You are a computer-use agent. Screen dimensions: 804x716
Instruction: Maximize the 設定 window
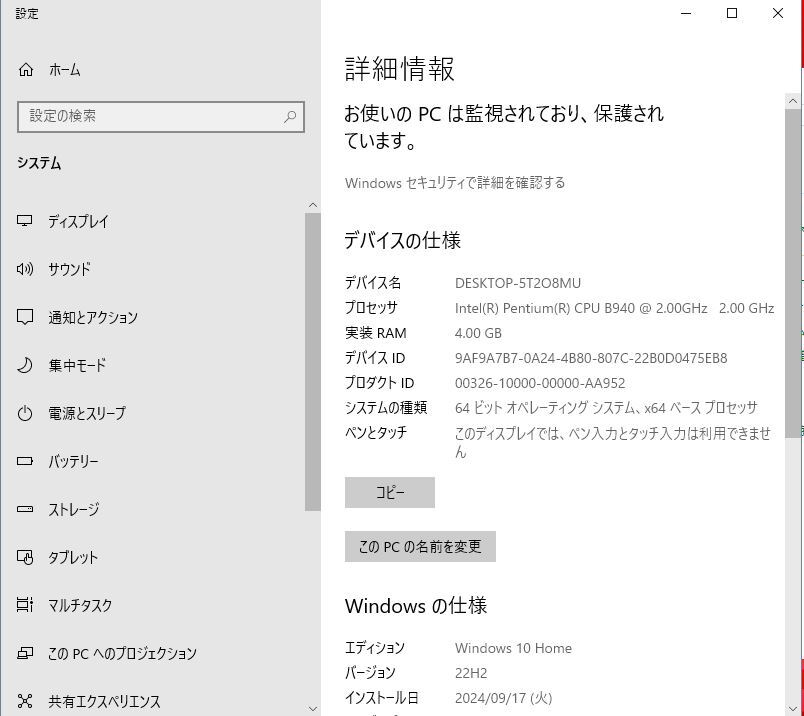[x=732, y=13]
